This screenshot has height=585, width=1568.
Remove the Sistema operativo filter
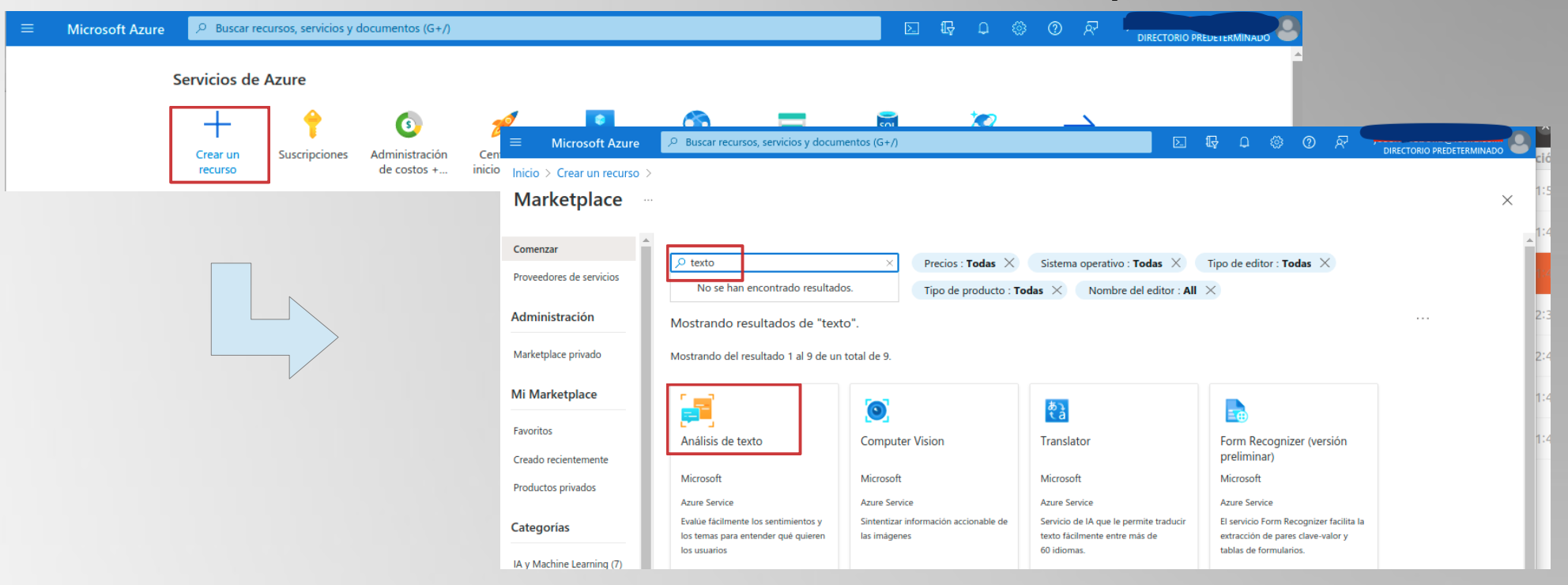pos(1176,263)
